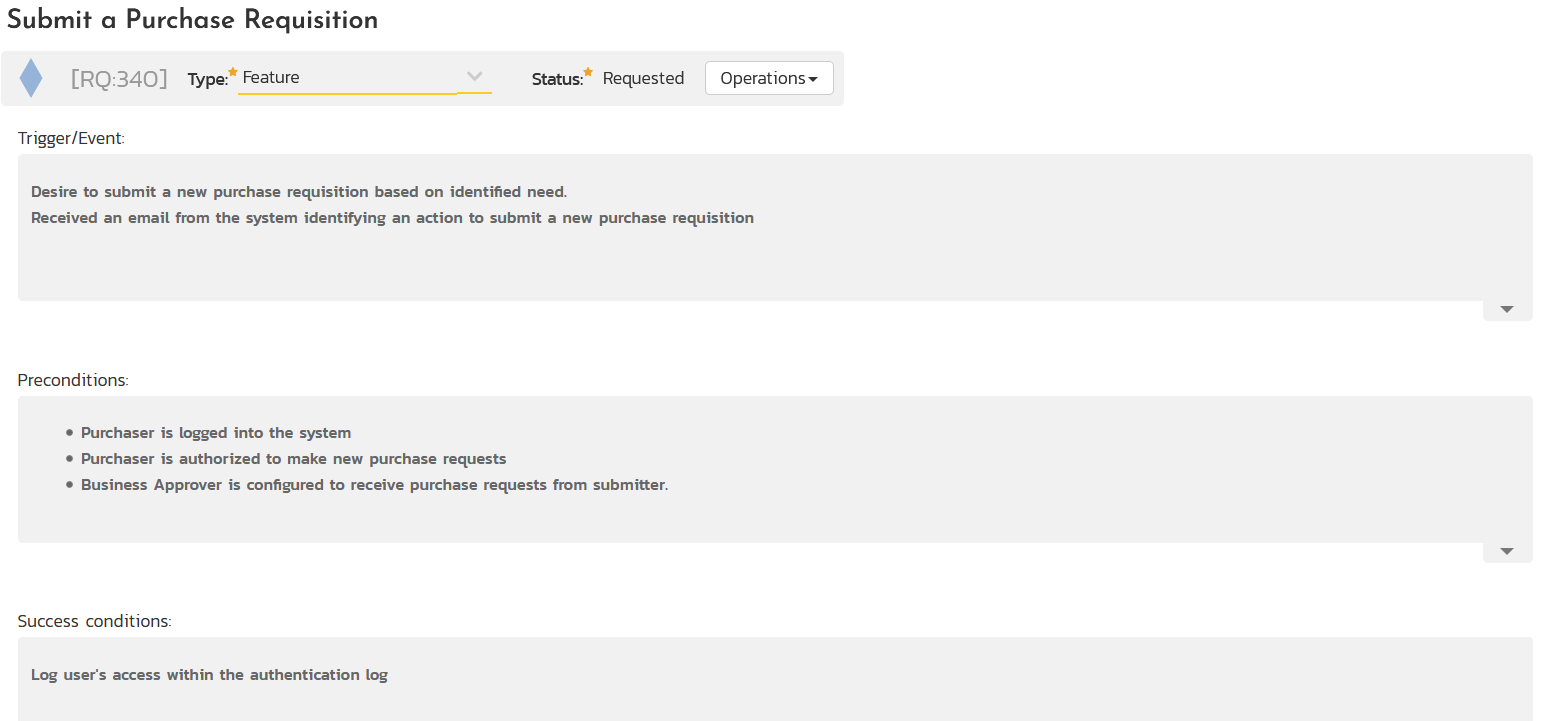
Task: Open the Type dropdown showing Feature
Action: 364,78
